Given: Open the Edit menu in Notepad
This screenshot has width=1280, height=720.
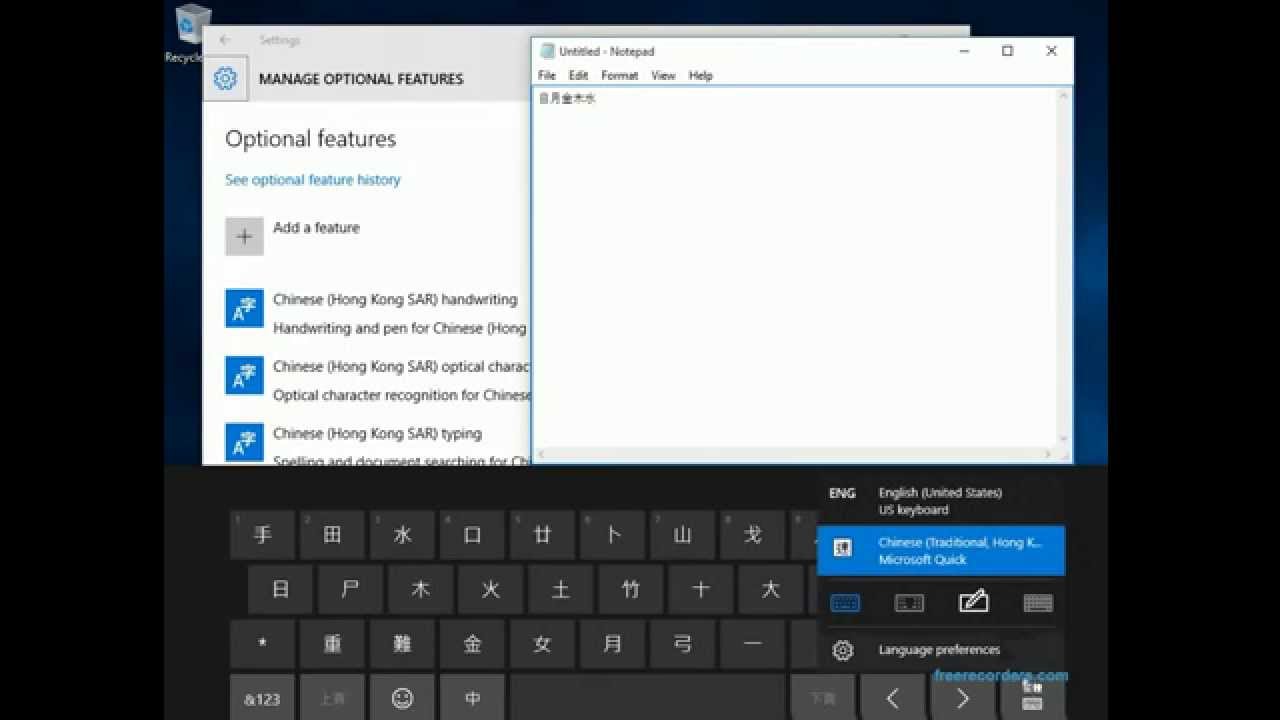Looking at the screenshot, I should click(x=578, y=75).
